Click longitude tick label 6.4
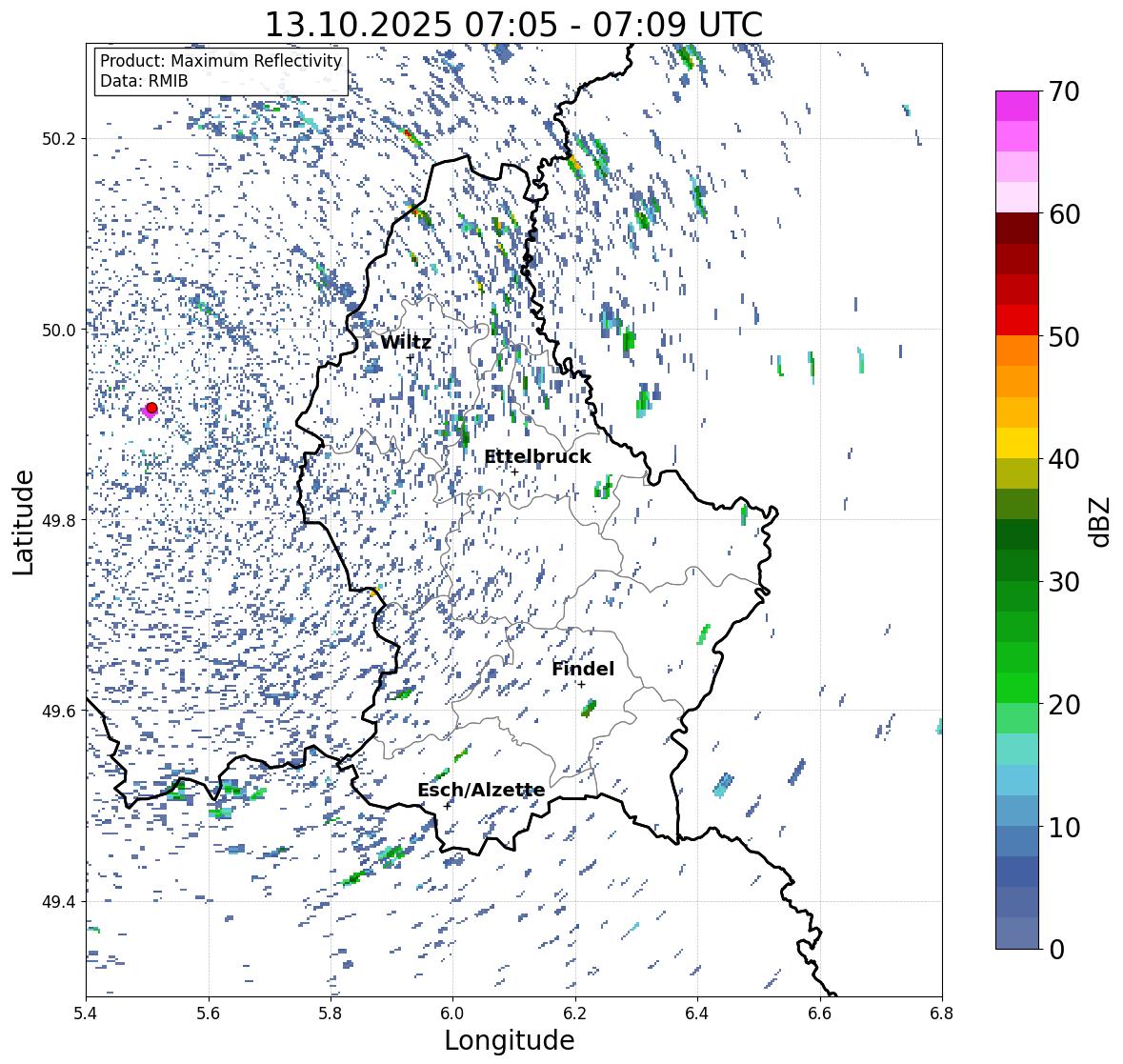This screenshot has width=1123, height=1064. (x=697, y=1013)
